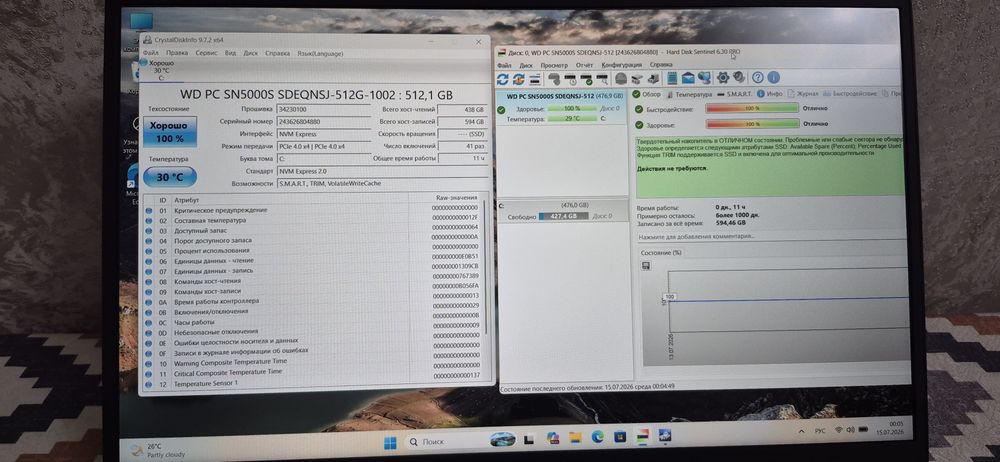Open Справка menu in CrystalDiskInfo

(277, 53)
